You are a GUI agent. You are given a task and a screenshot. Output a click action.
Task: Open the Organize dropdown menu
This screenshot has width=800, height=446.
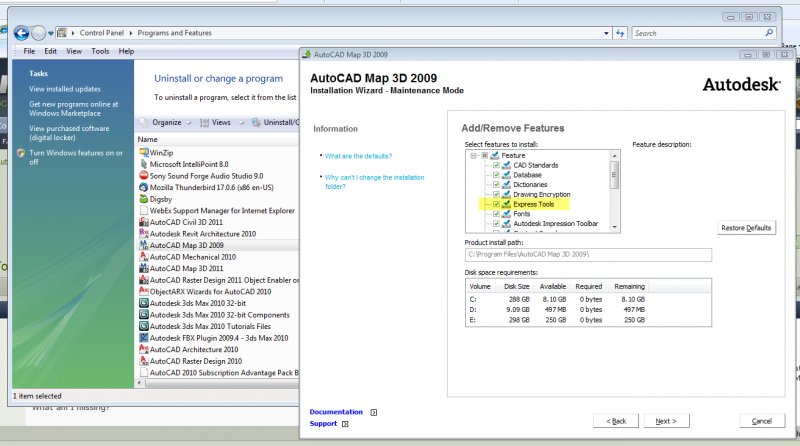tap(167, 122)
